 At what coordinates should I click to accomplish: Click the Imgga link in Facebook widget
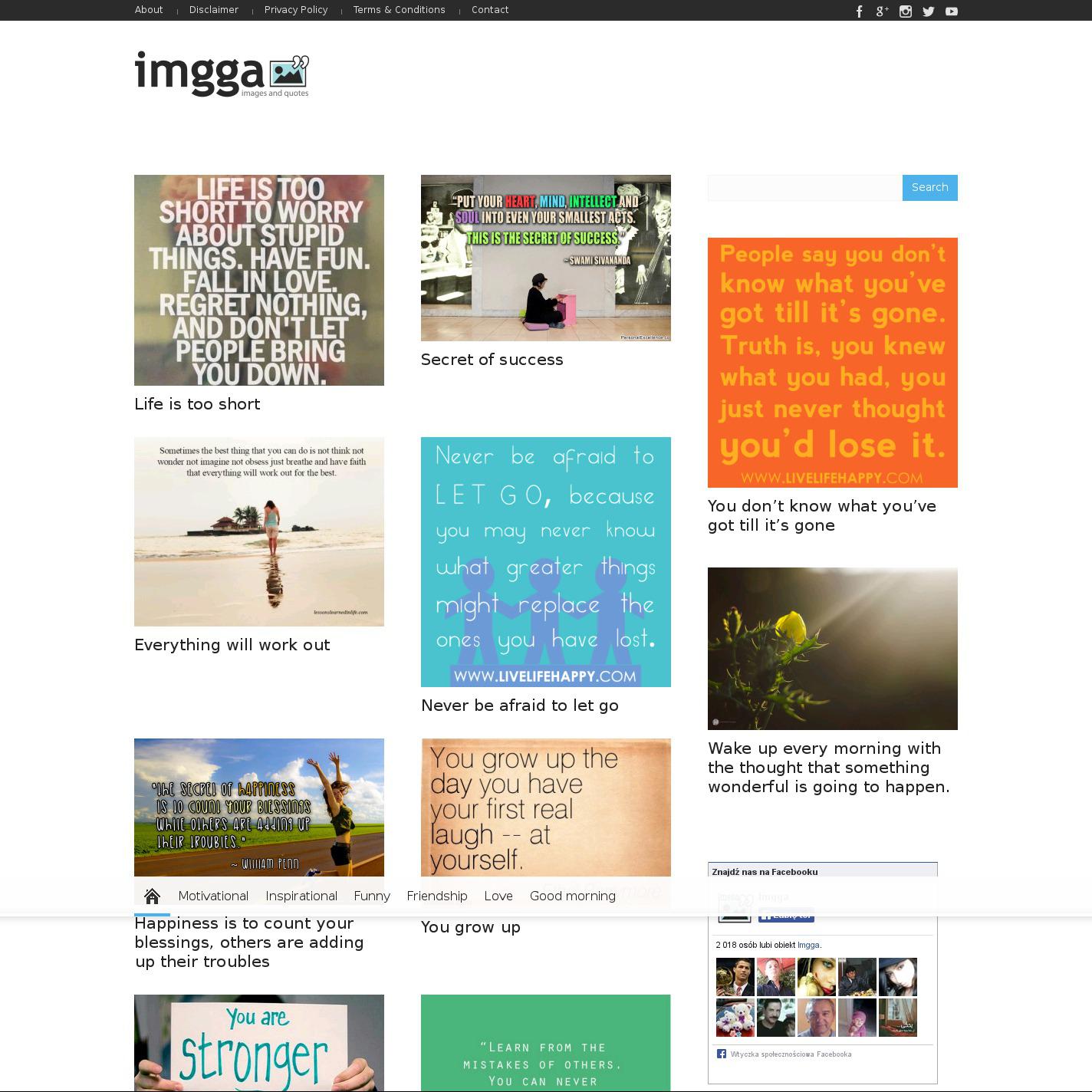(x=808, y=945)
